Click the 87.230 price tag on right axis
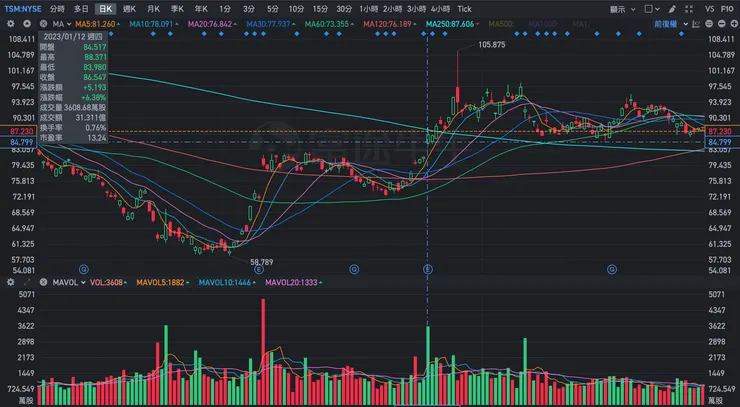The height and width of the screenshot is (407, 740). 720,131
